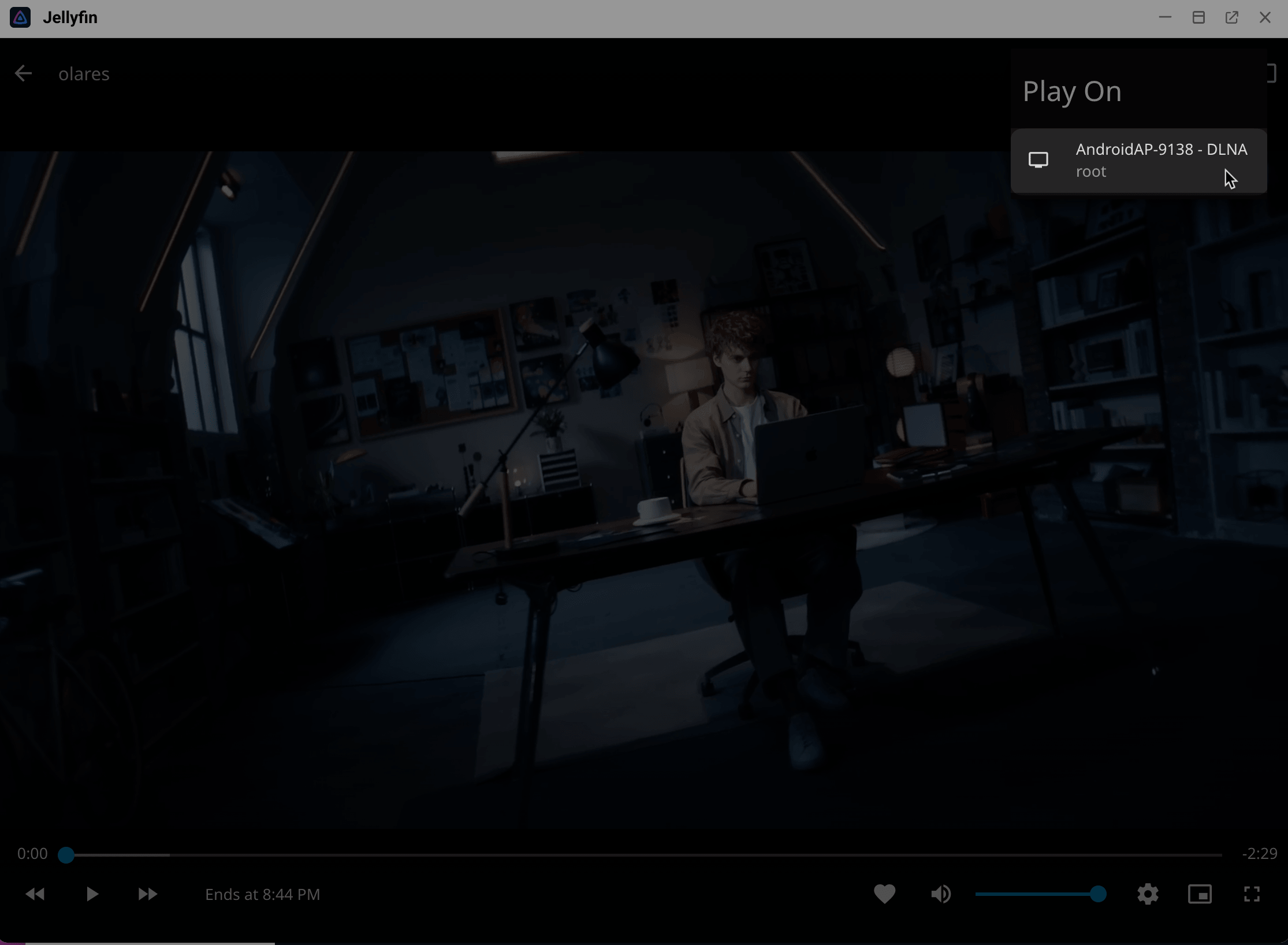Click the -2:29 remaining time label
Image resolution: width=1288 pixels, height=945 pixels.
coord(1259,853)
